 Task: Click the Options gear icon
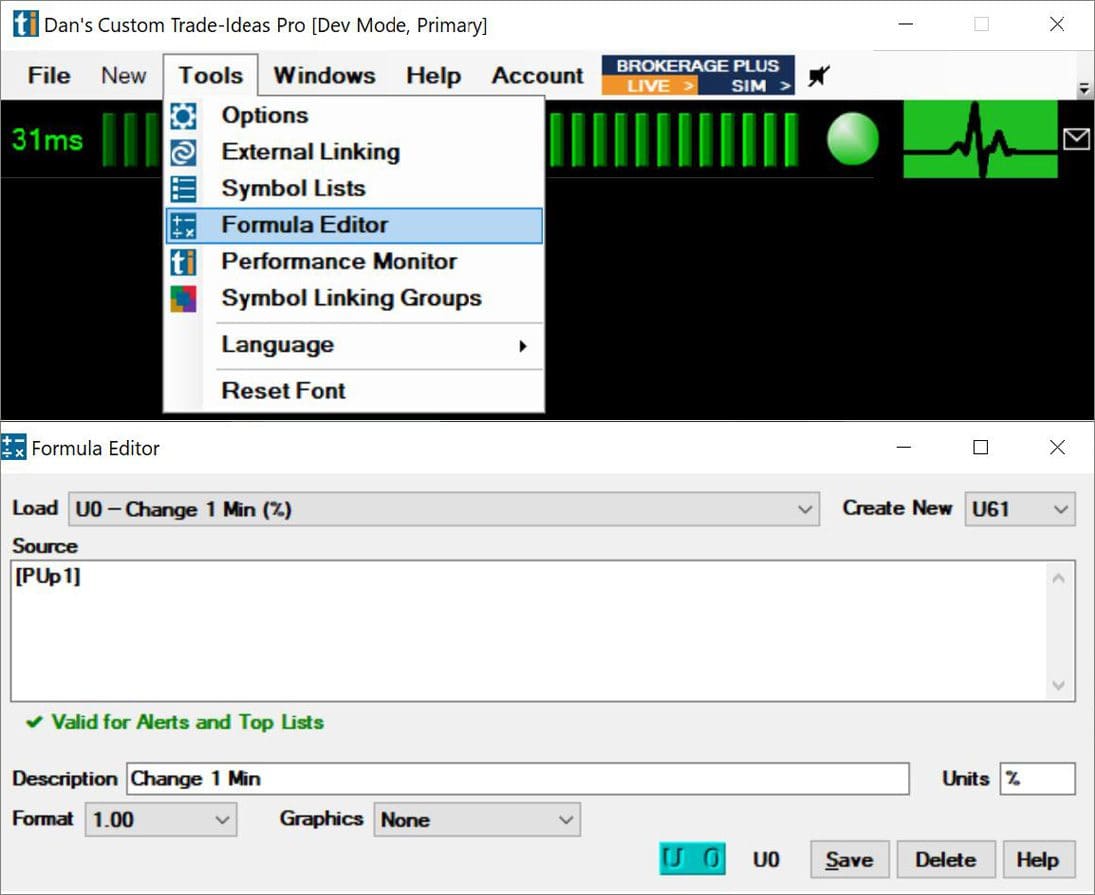click(183, 116)
